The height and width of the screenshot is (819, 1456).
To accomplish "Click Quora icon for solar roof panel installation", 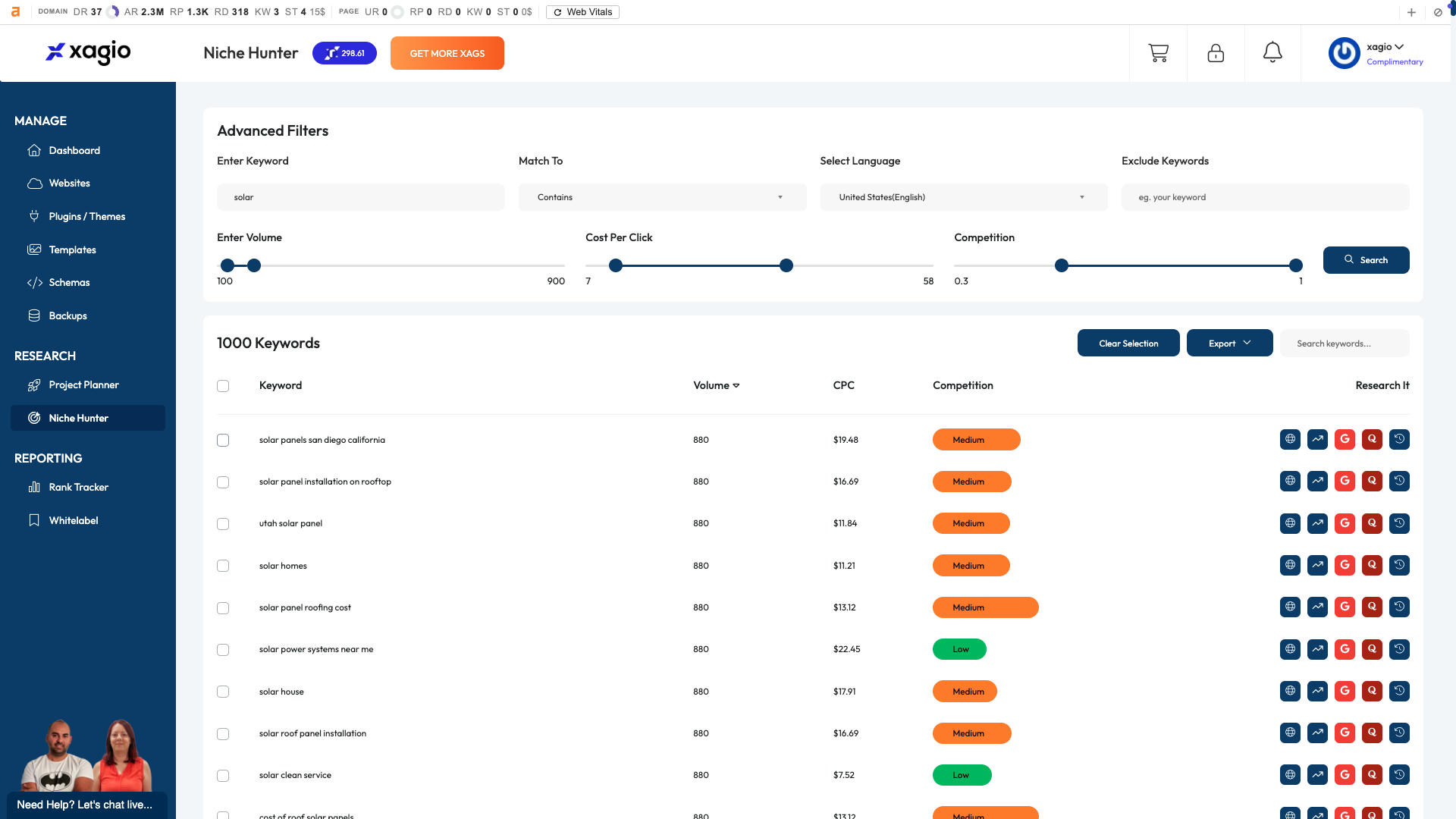I will pyautogui.click(x=1372, y=733).
